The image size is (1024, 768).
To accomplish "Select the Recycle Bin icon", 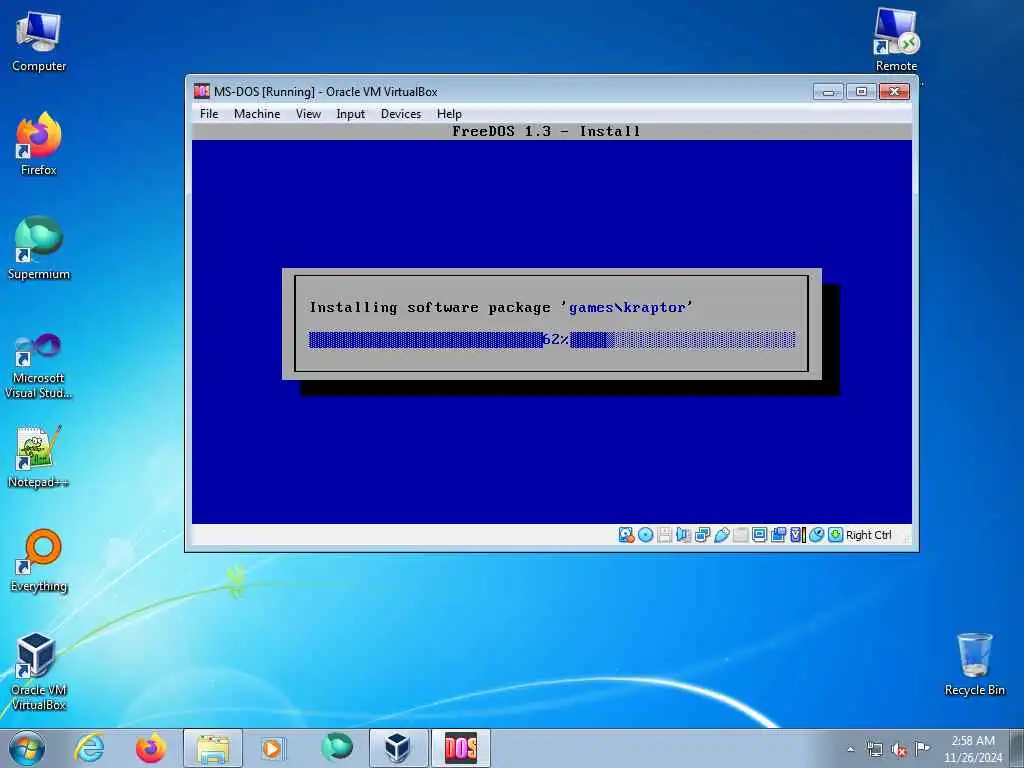I will [x=974, y=665].
